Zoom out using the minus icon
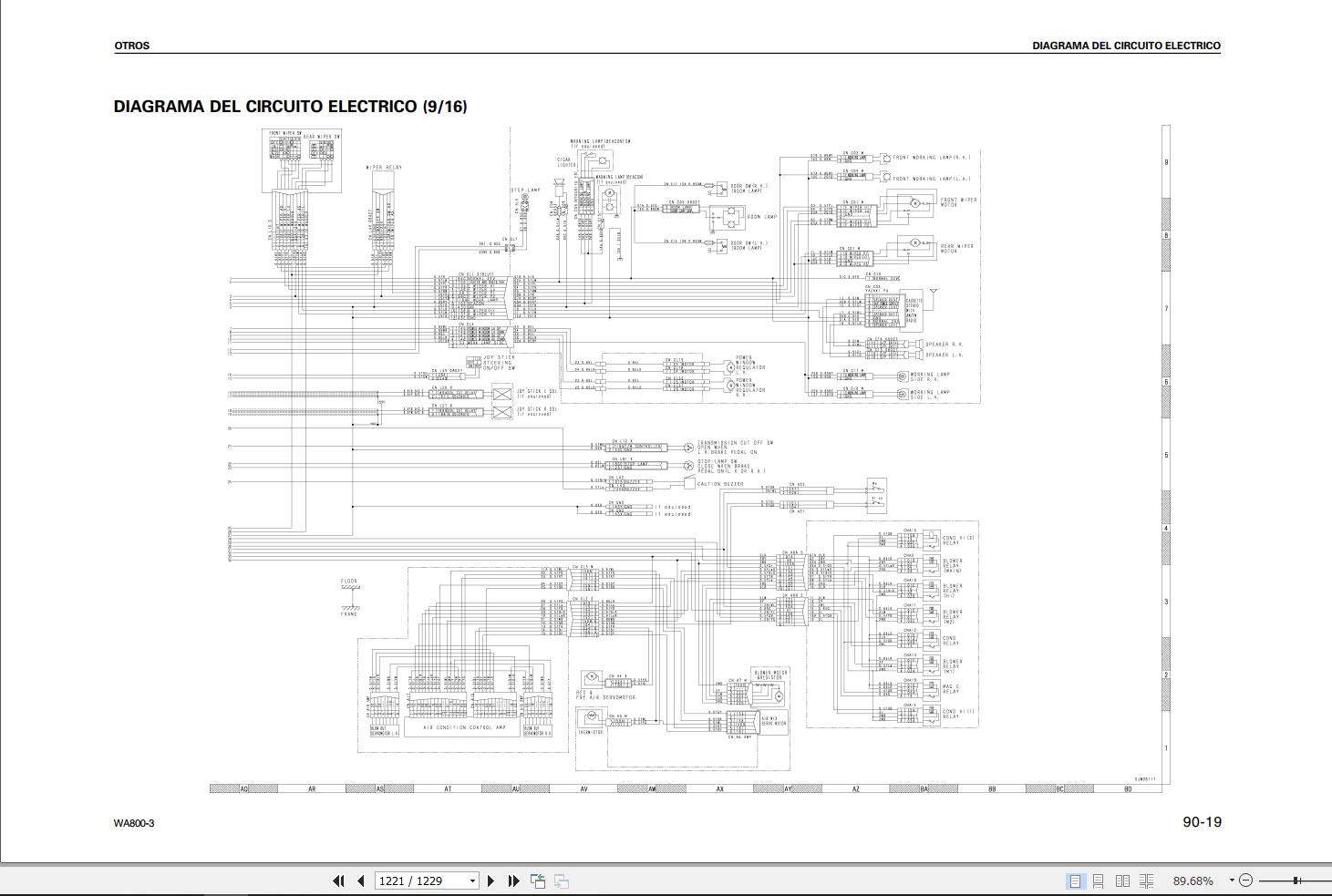 1244,881
